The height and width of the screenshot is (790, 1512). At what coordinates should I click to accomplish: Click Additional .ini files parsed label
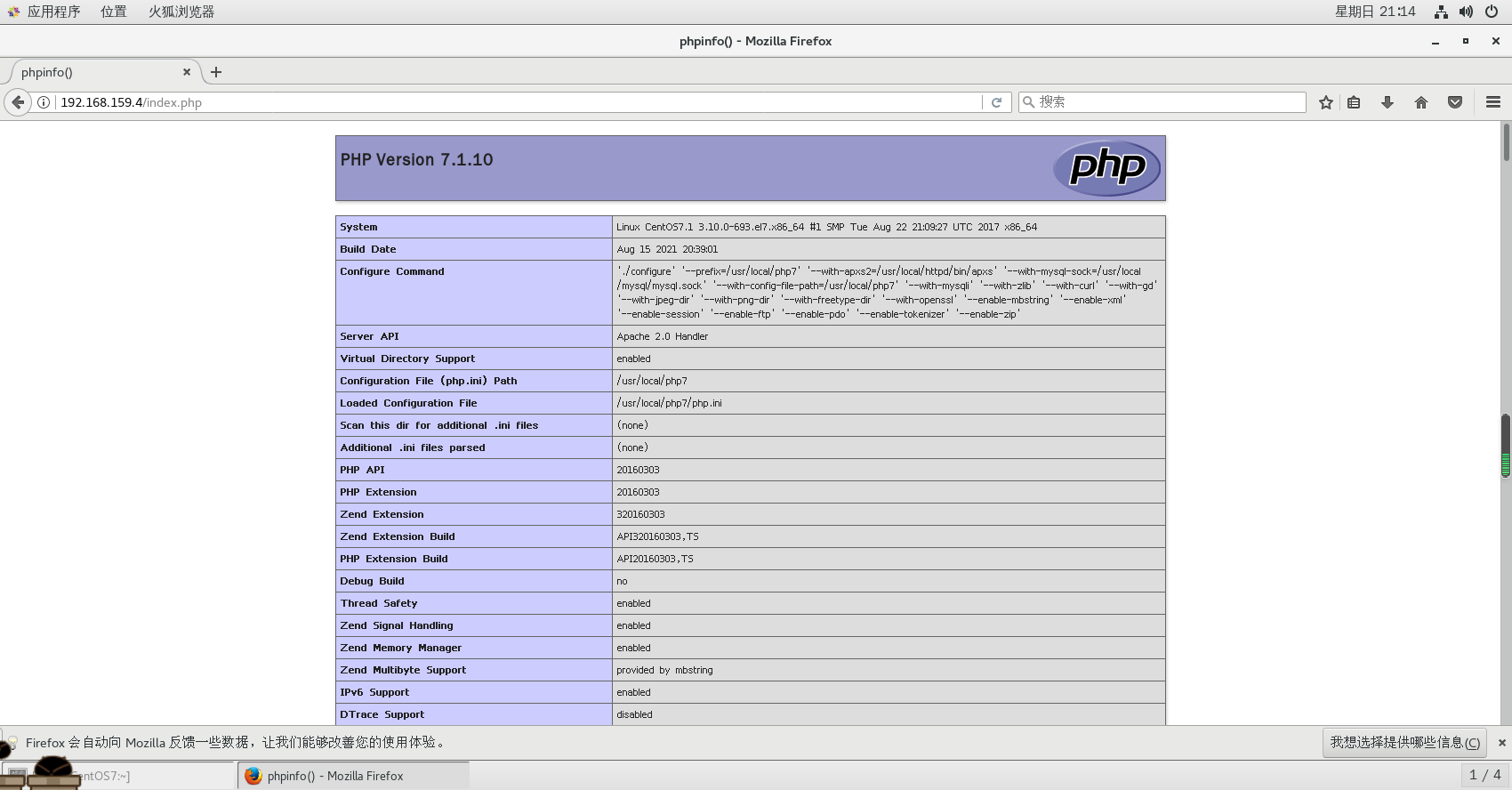coord(413,447)
